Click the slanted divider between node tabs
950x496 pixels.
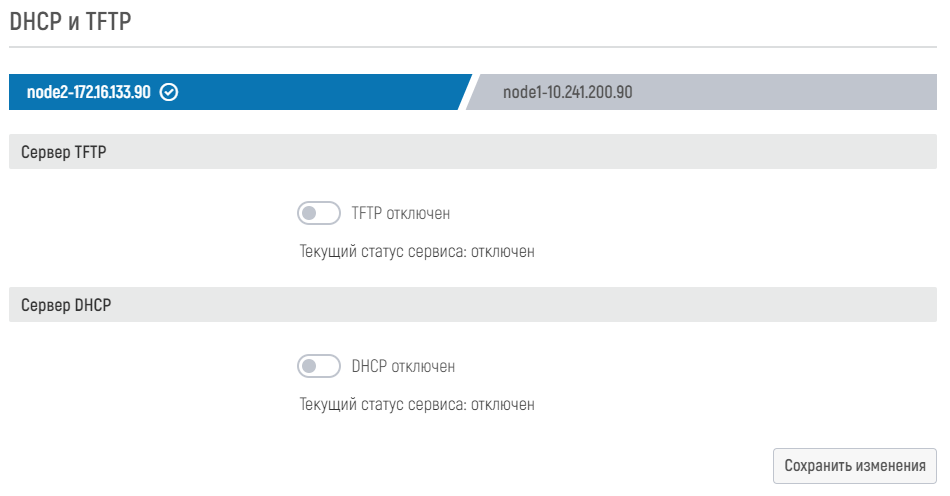click(466, 93)
